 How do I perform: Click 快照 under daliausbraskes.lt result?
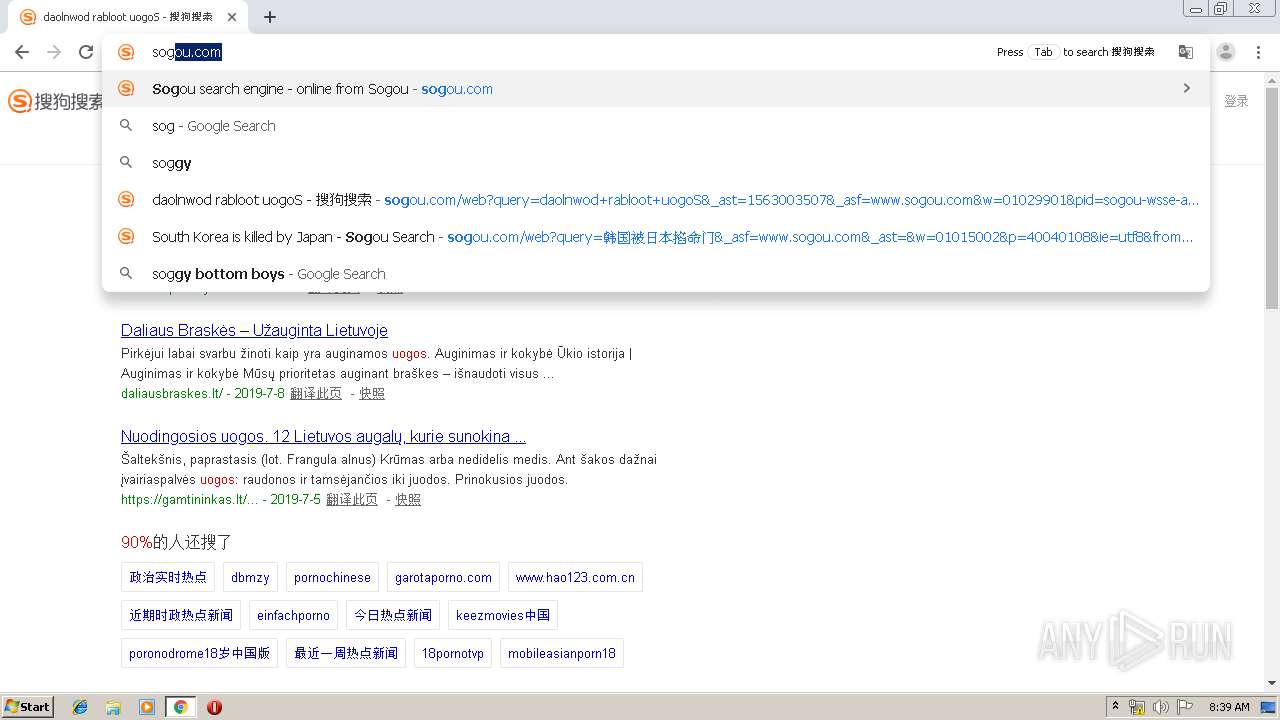coord(372,393)
